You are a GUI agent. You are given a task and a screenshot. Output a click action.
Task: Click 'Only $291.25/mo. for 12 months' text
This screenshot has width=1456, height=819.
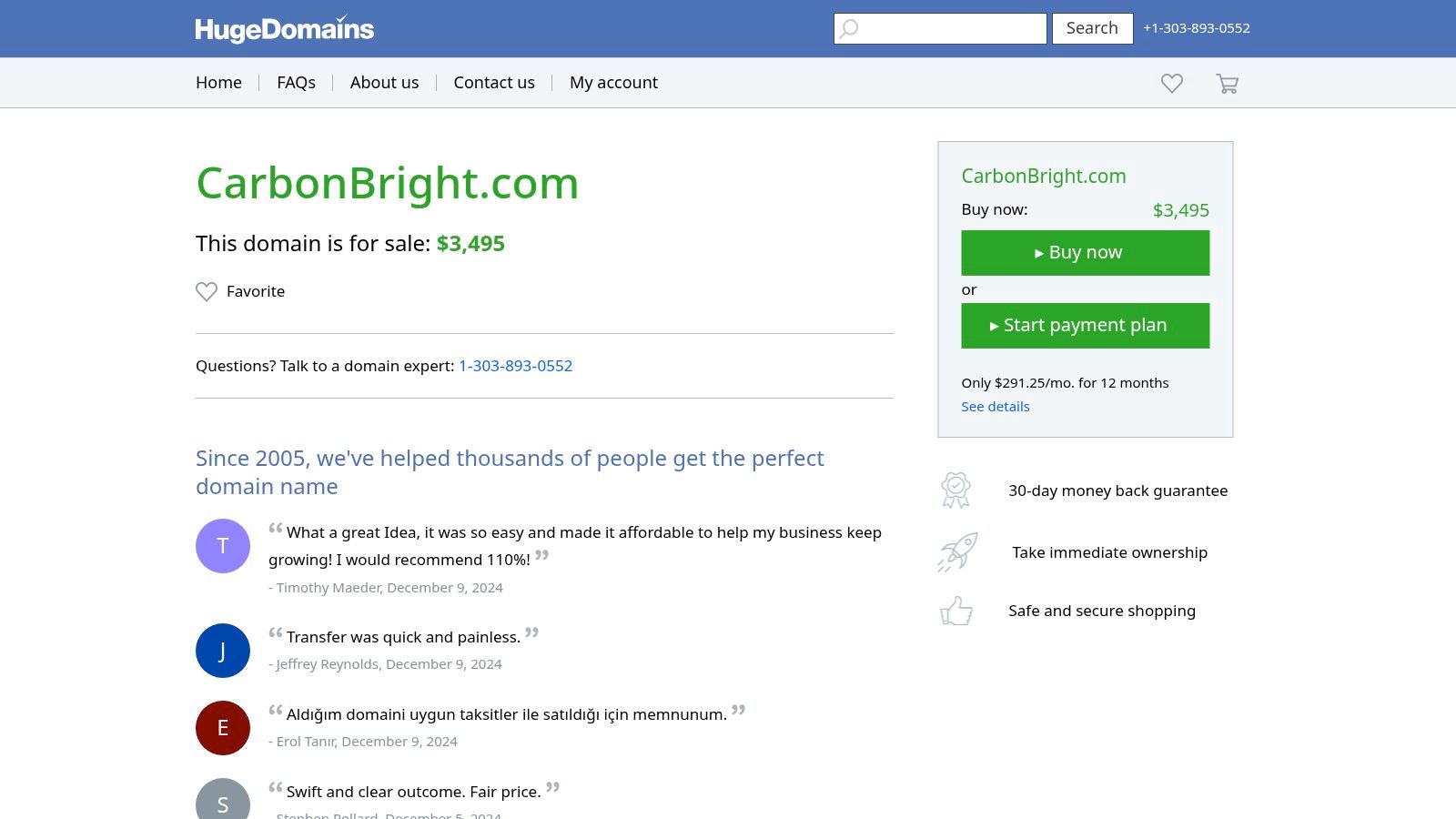[x=1065, y=383]
